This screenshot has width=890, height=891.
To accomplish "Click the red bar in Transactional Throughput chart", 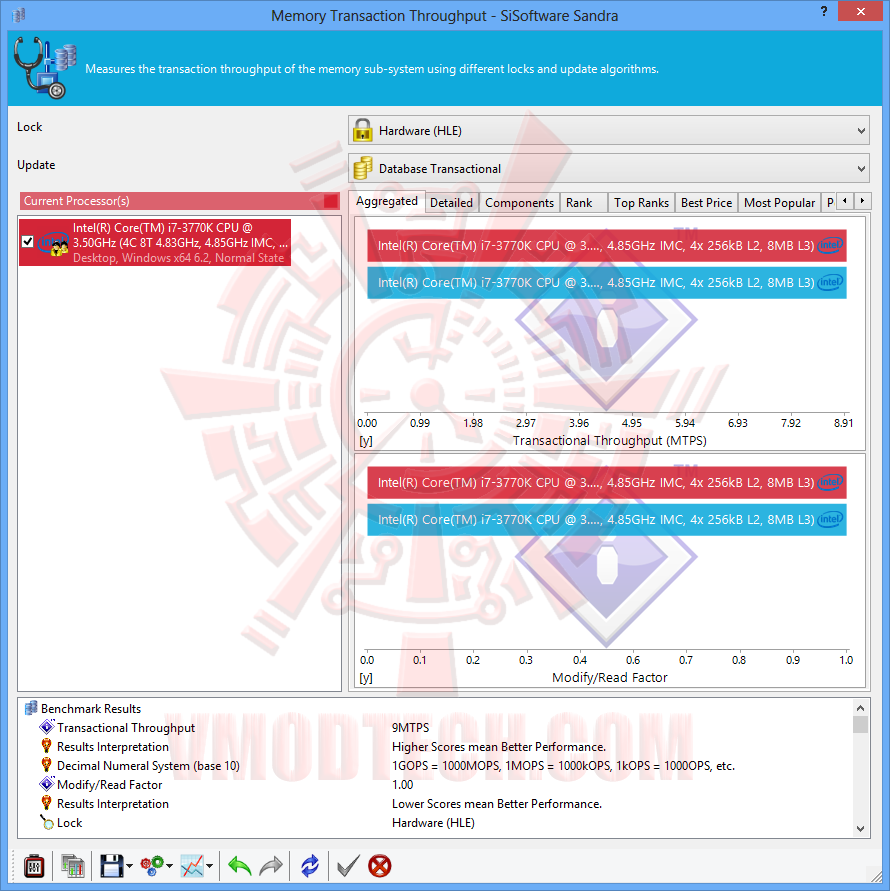I will [606, 245].
